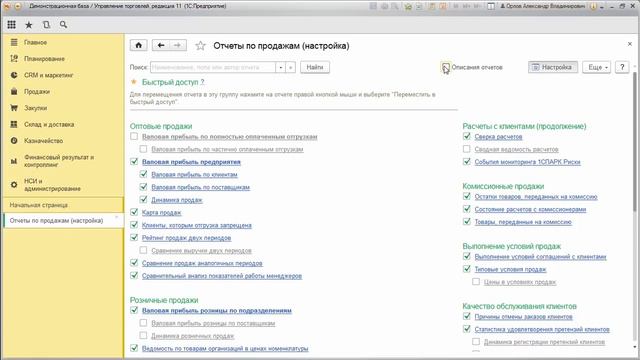This screenshot has width=640, height=360.
Task: Check Сводная ведомость расчетов checkbox
Action: point(467,149)
